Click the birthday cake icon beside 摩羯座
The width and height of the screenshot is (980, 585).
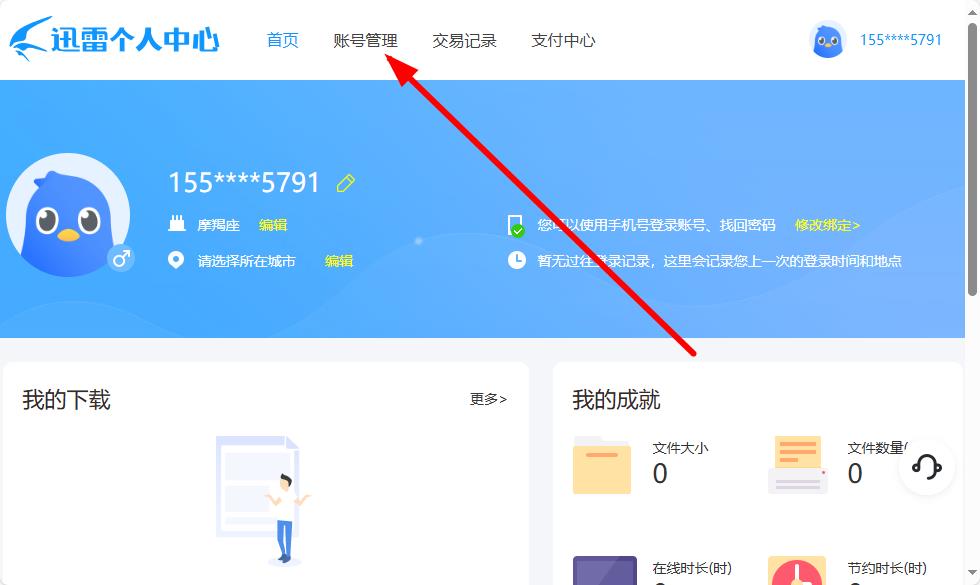tap(177, 224)
